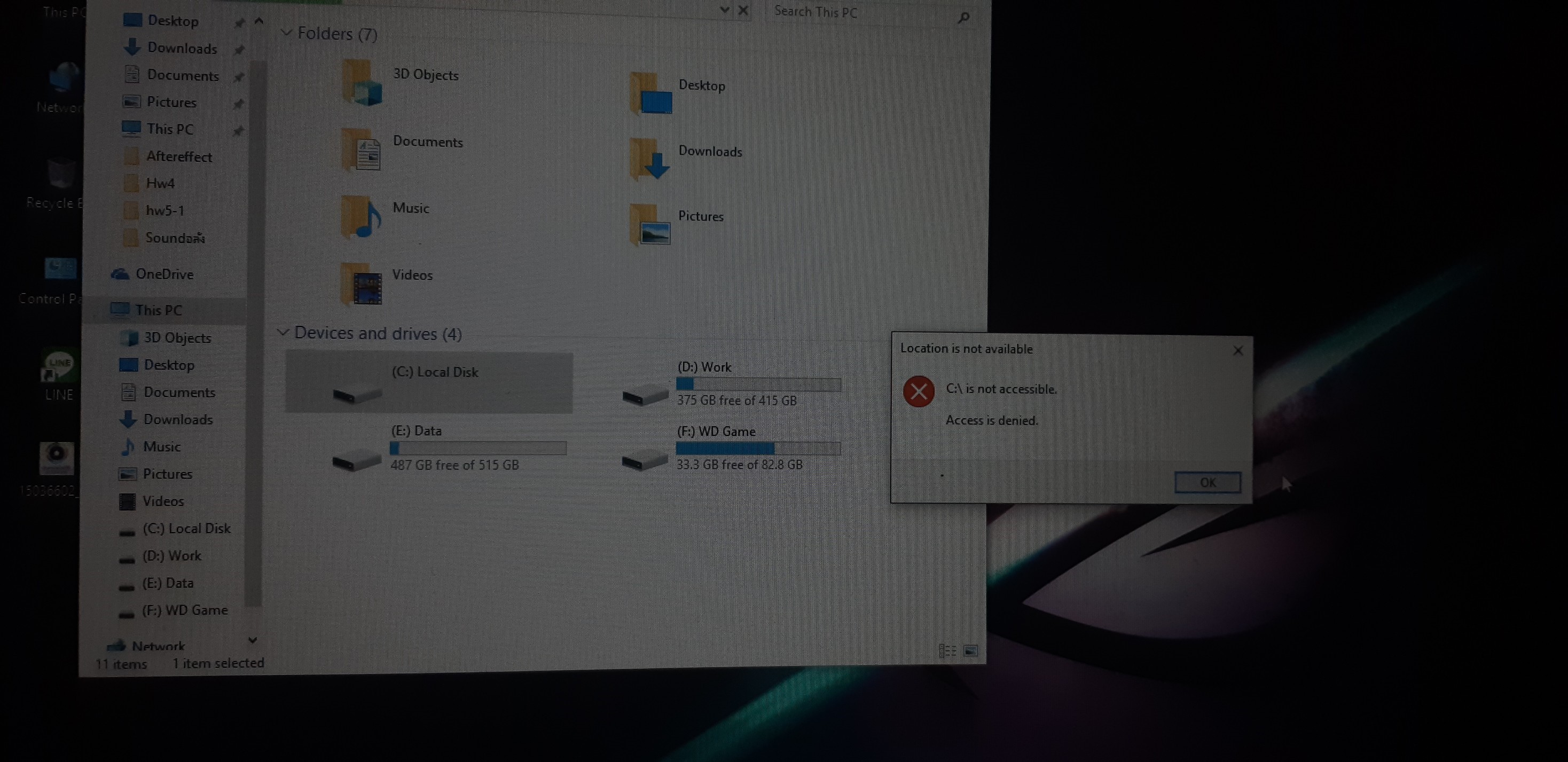The image size is (1568, 762).
Task: Collapse the Folders (7) group
Action: pos(286,32)
